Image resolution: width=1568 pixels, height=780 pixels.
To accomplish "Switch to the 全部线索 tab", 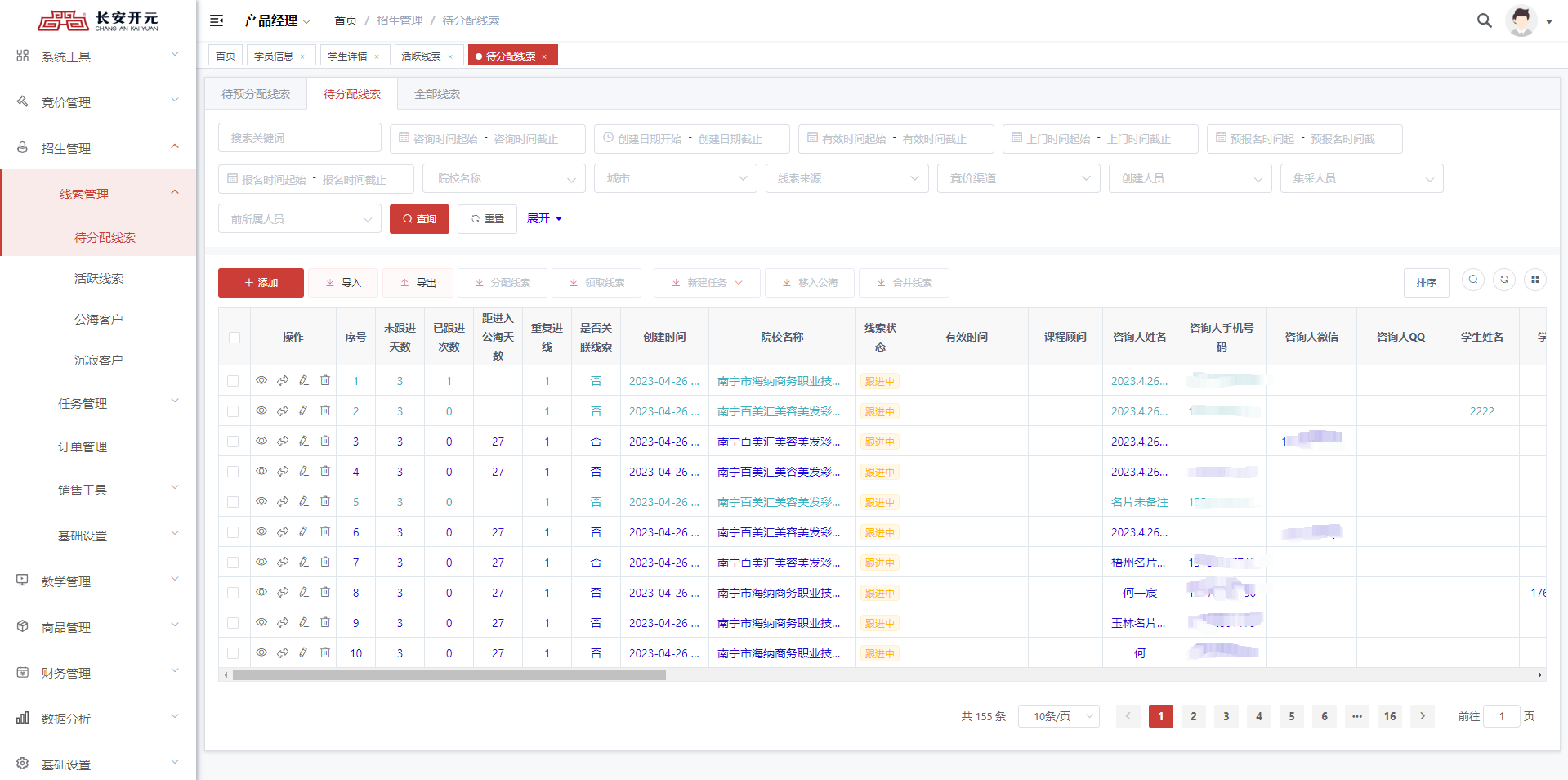I will 437,94.
